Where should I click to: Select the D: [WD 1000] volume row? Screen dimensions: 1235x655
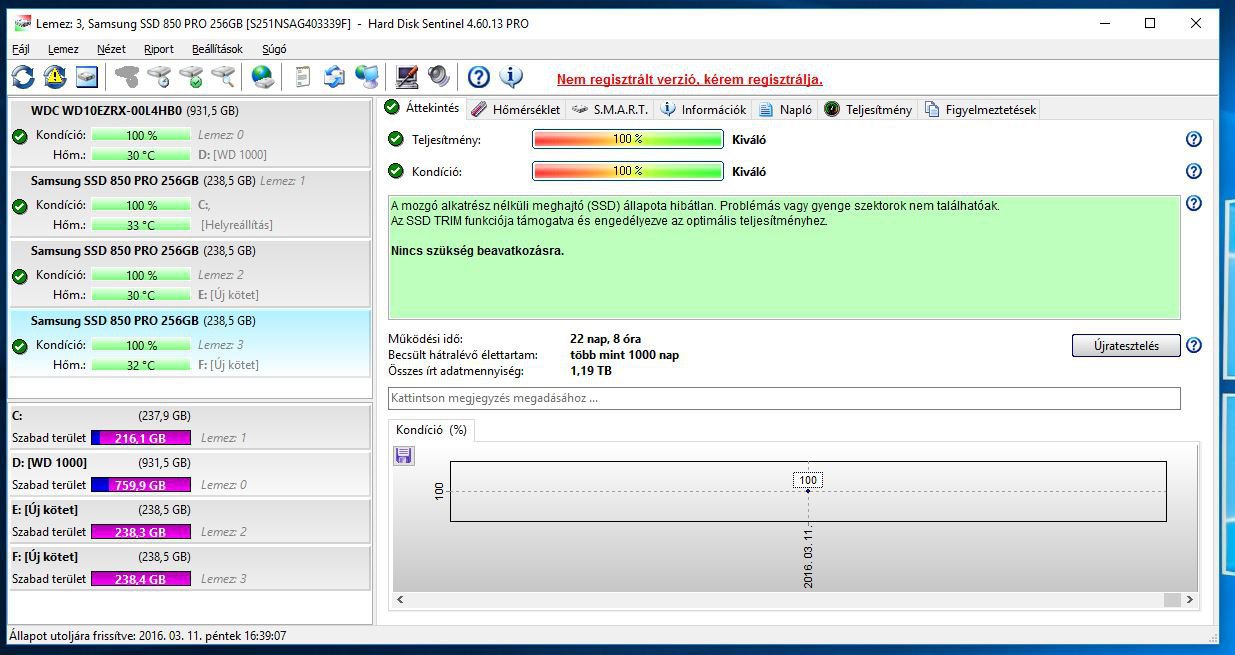click(190, 473)
